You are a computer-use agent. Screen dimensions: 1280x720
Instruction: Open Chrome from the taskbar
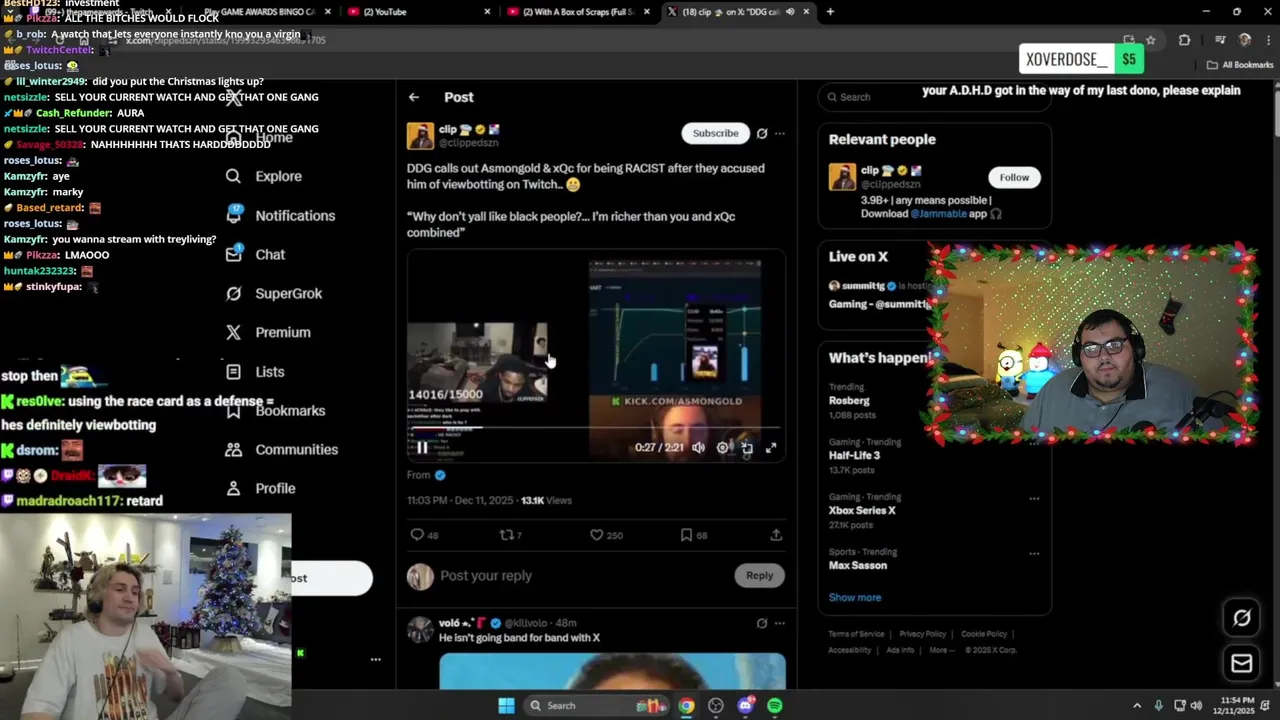click(x=686, y=706)
